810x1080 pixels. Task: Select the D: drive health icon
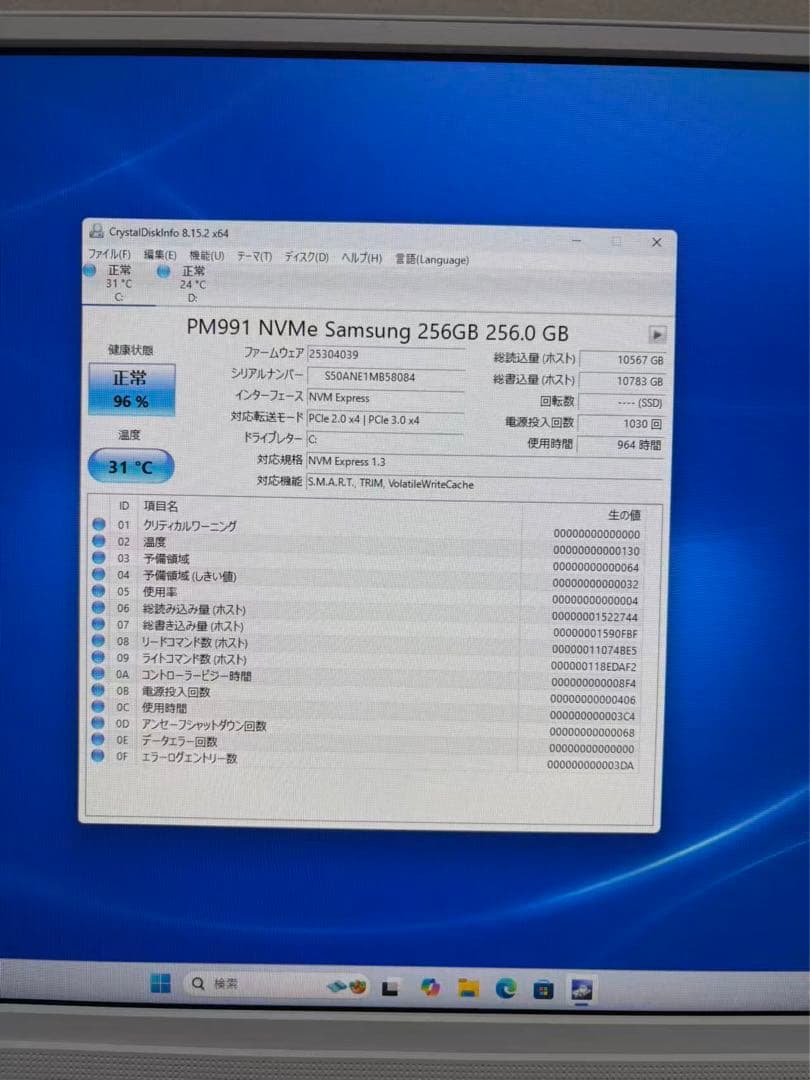(x=163, y=272)
